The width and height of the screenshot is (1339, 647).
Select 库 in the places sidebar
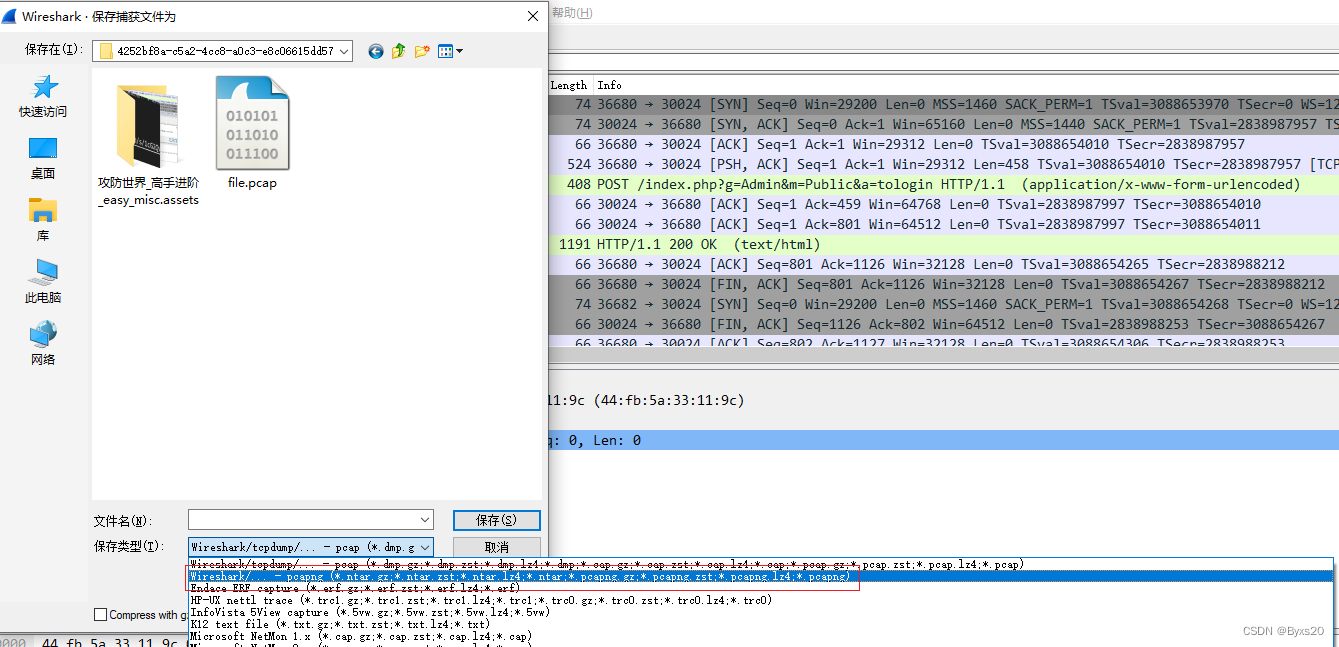43,221
